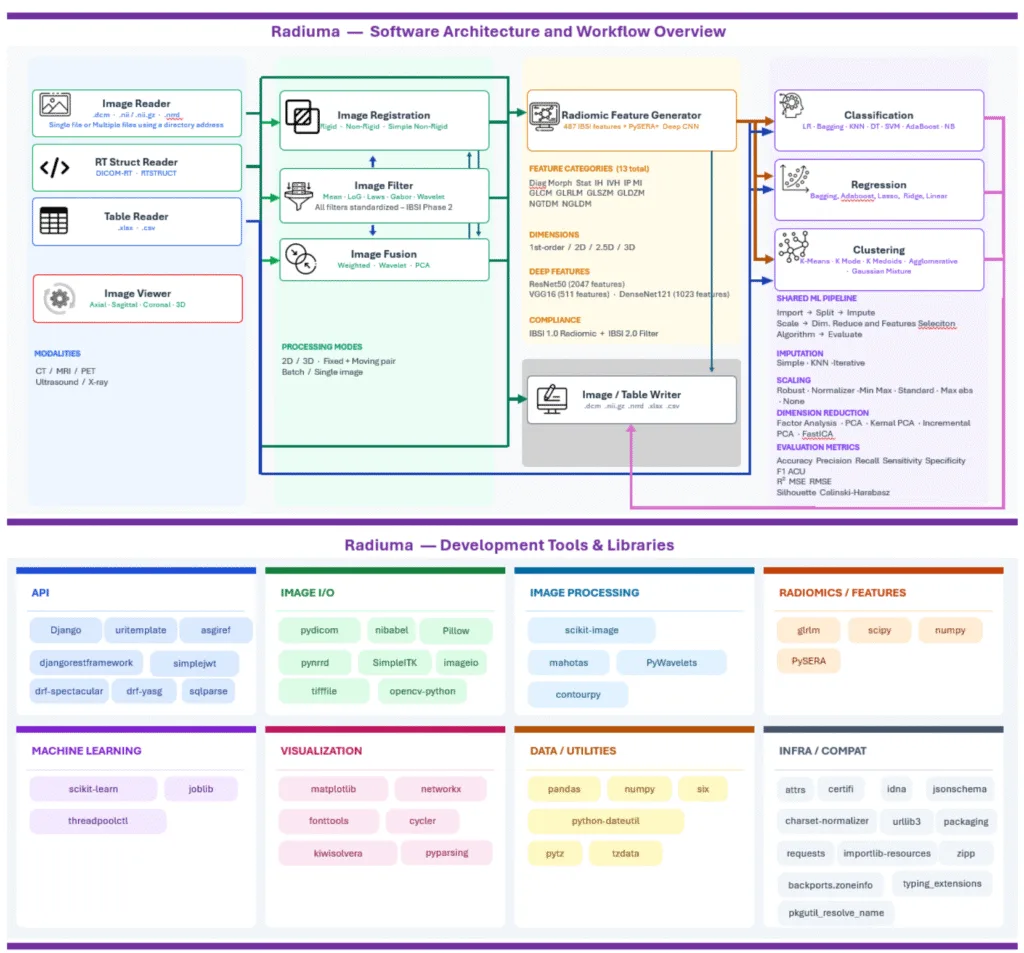Click the Image Viewer gear icon
The image size is (1024, 953).
point(59,299)
